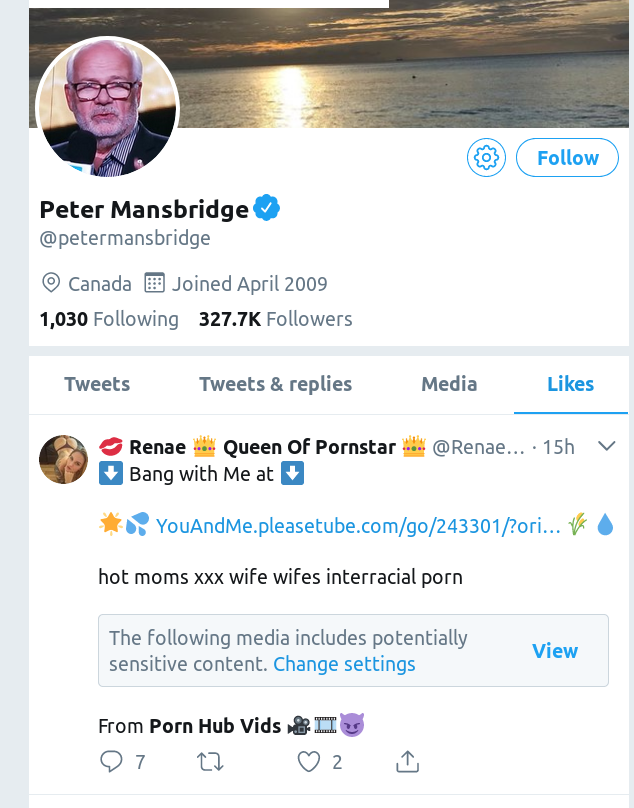Viewport: 634px width, 808px height.
Task: Click the joined date calendar icon
Action: coord(154,283)
